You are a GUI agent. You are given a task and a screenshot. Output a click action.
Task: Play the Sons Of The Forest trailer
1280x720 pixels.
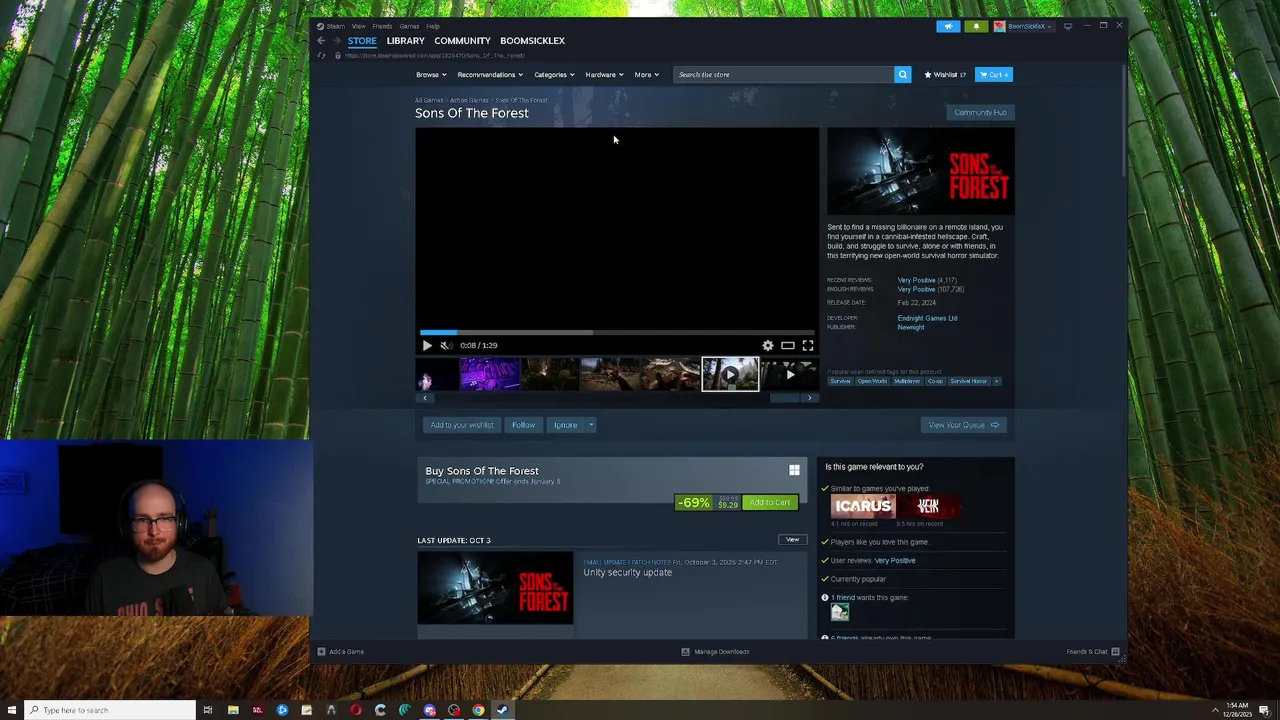[x=427, y=345]
